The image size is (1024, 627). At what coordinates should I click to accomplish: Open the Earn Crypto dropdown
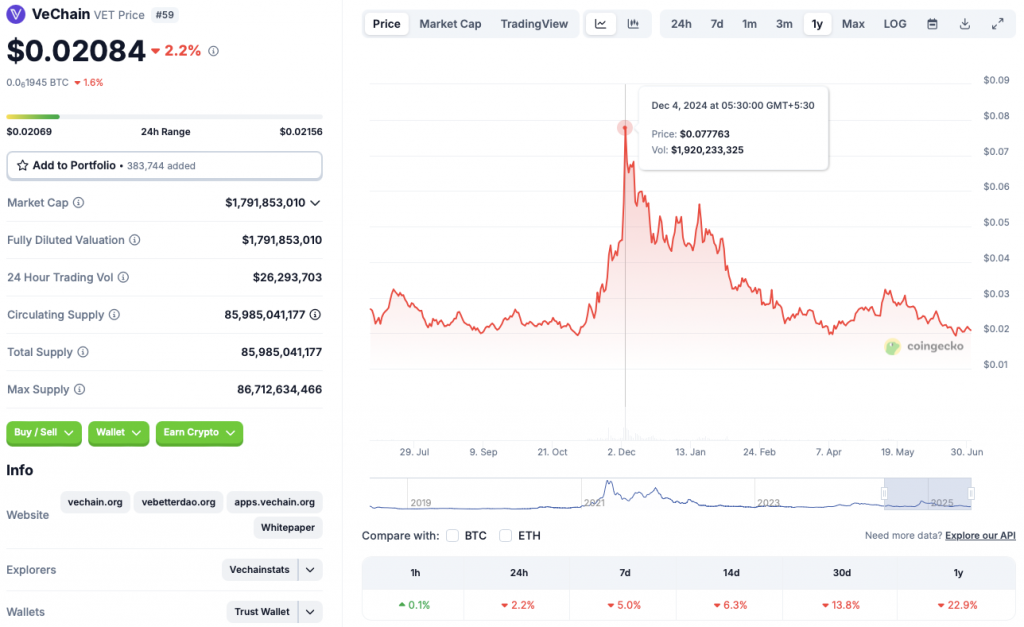click(x=199, y=432)
